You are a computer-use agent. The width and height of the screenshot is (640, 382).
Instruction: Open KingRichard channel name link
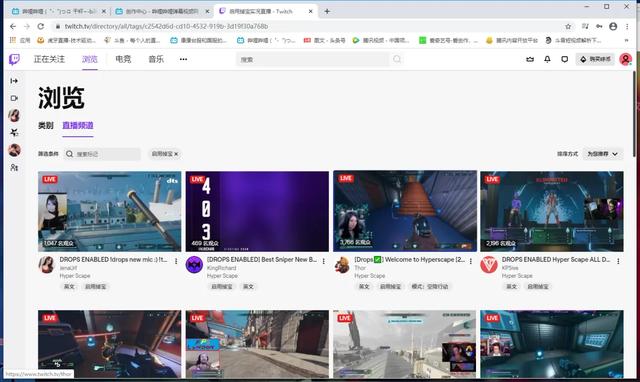(222, 268)
